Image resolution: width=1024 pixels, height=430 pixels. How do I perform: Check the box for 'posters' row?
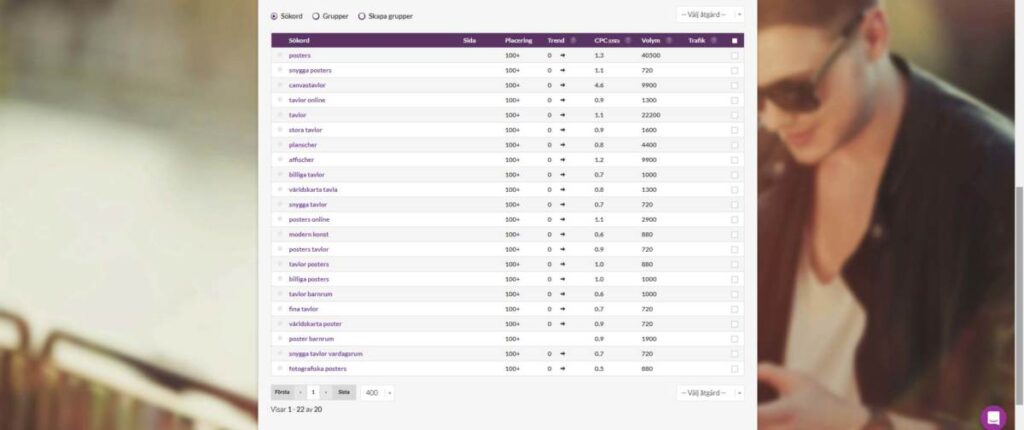click(735, 56)
